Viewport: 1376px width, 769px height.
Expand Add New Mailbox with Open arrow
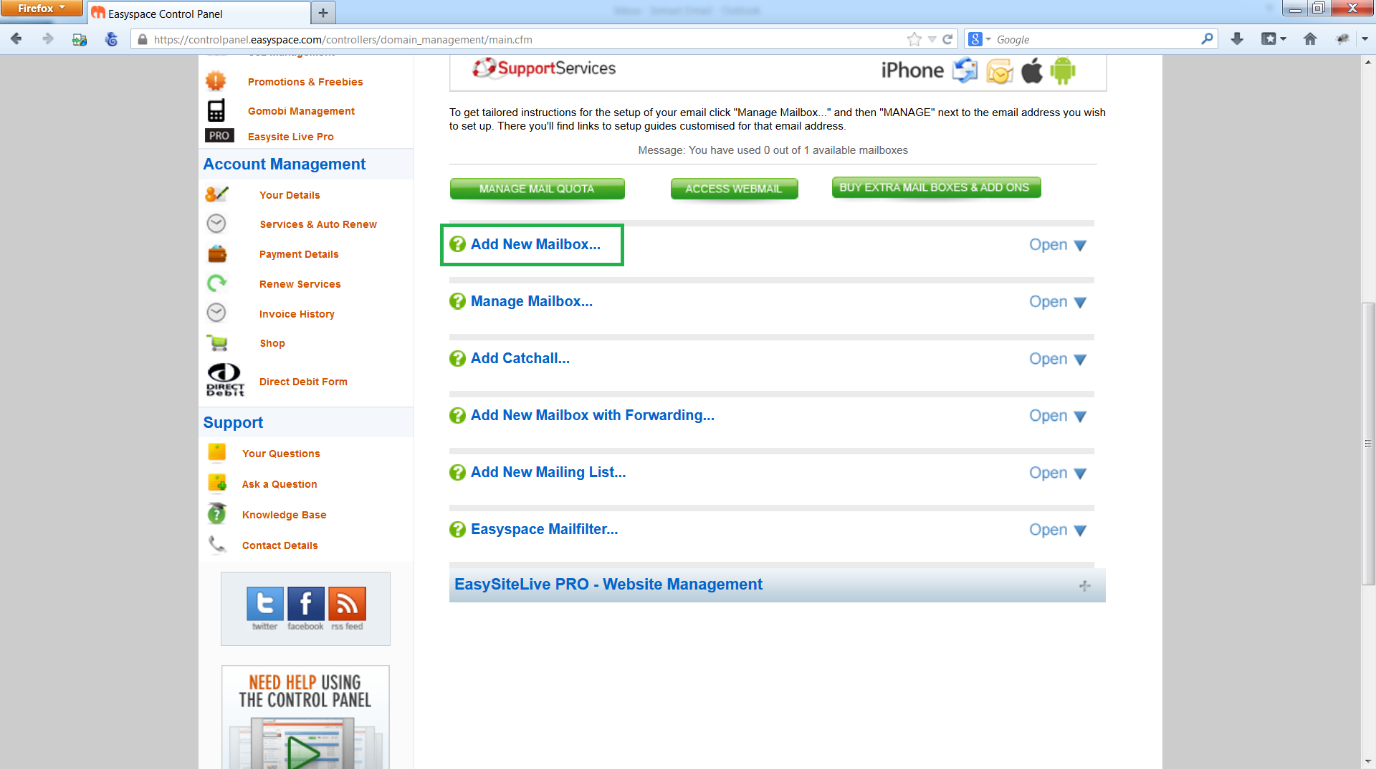point(1058,245)
